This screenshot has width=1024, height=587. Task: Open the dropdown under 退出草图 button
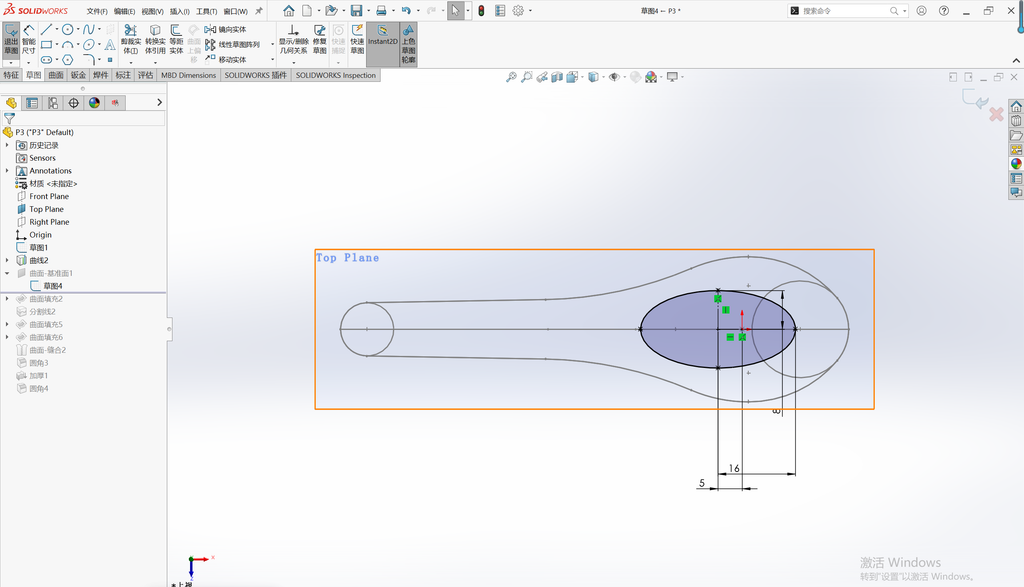11,63
